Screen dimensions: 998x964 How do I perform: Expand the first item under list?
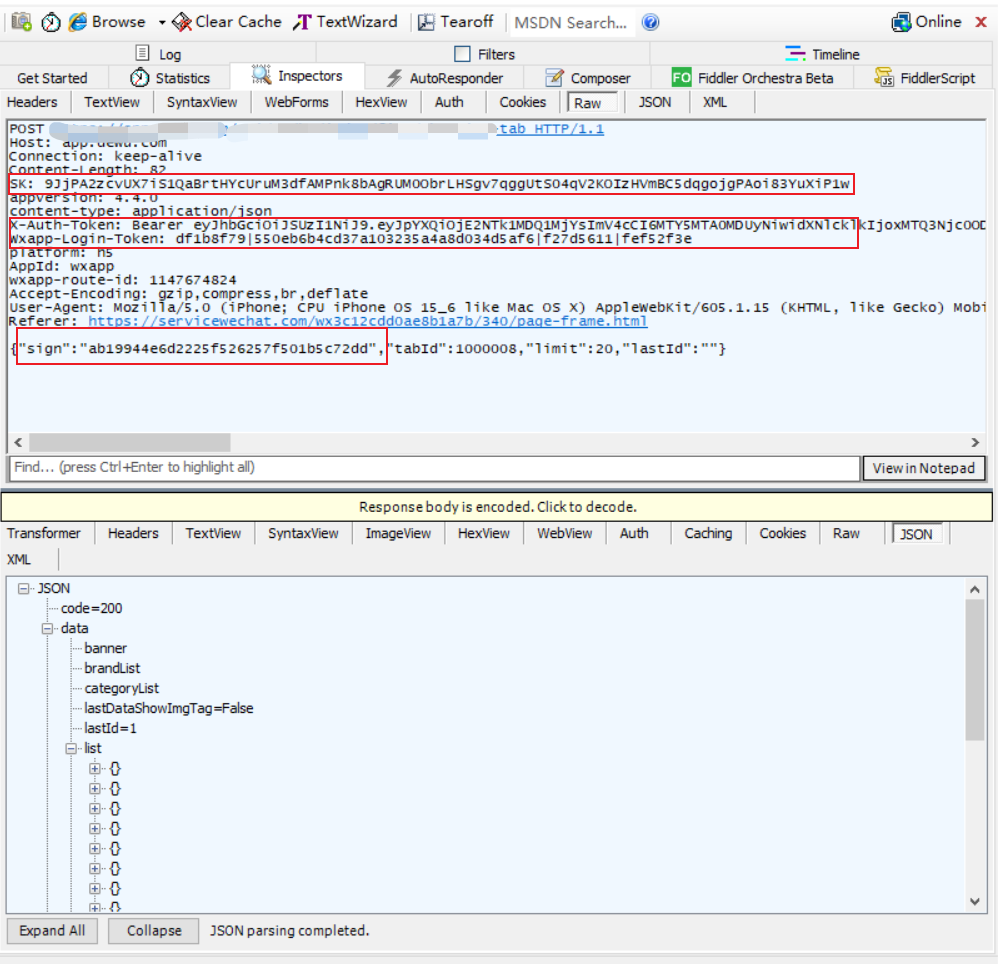pyautogui.click(x=94, y=769)
